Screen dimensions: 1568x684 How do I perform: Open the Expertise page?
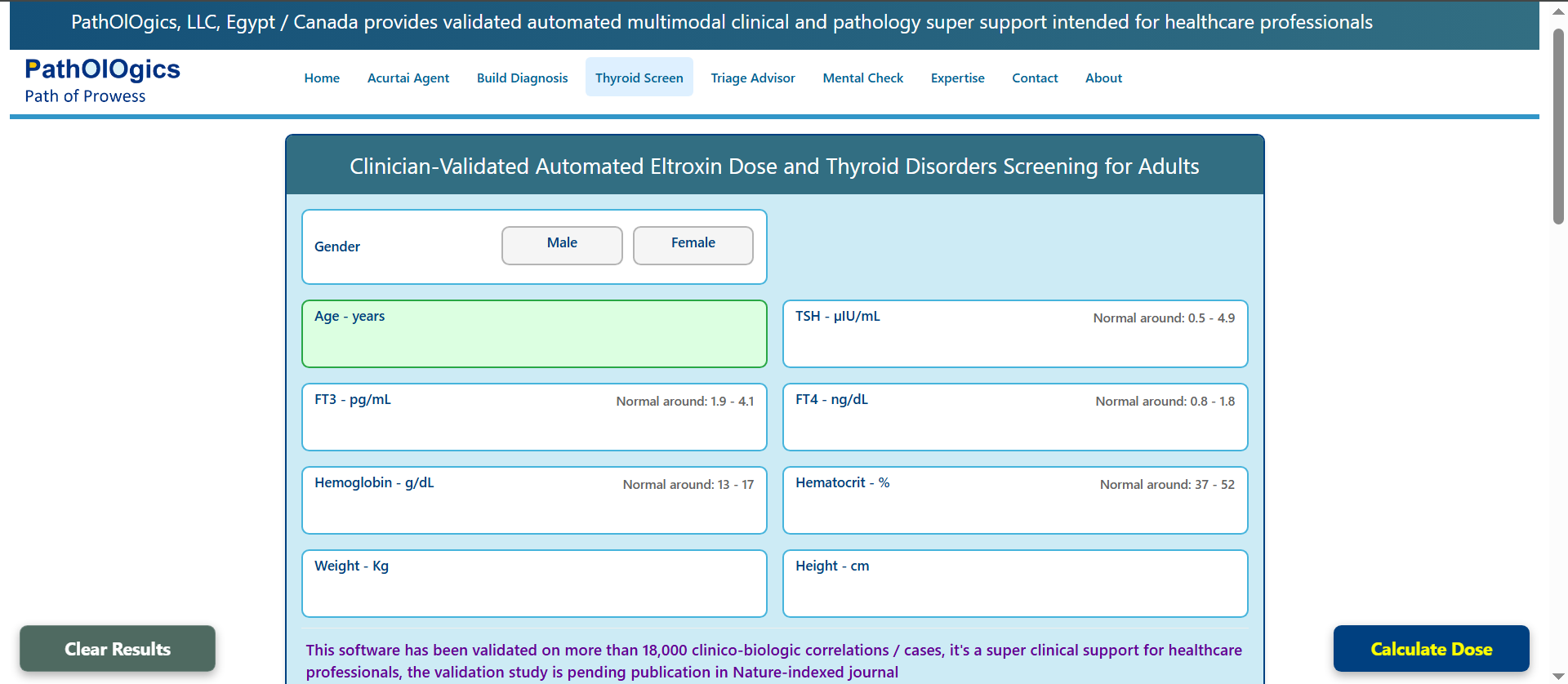click(958, 78)
